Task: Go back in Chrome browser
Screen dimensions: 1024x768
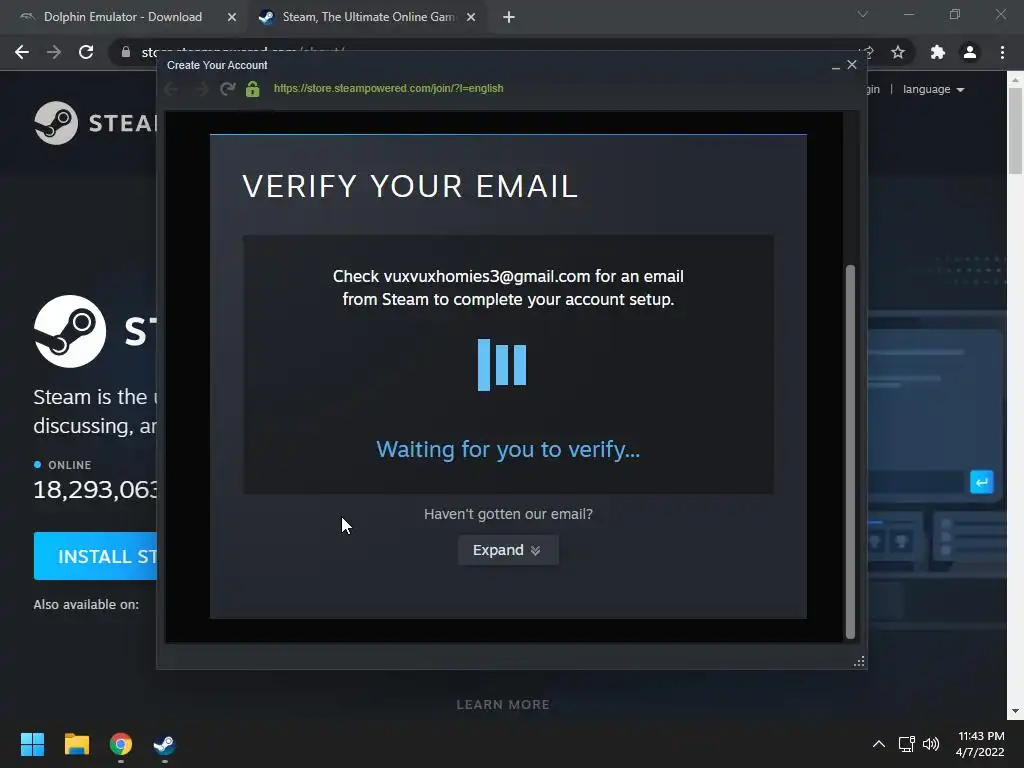Action: point(22,52)
